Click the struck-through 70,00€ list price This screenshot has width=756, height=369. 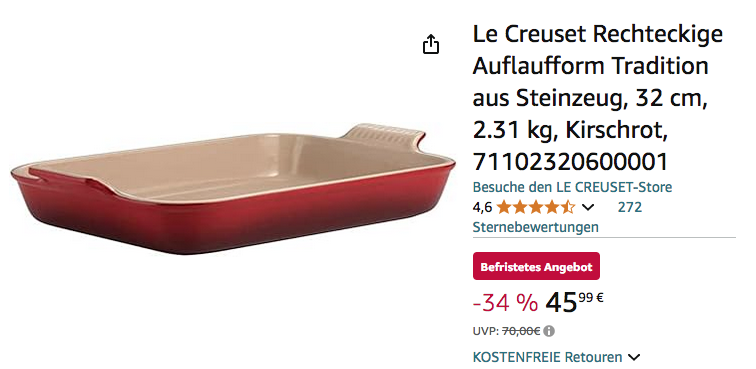coord(521,331)
